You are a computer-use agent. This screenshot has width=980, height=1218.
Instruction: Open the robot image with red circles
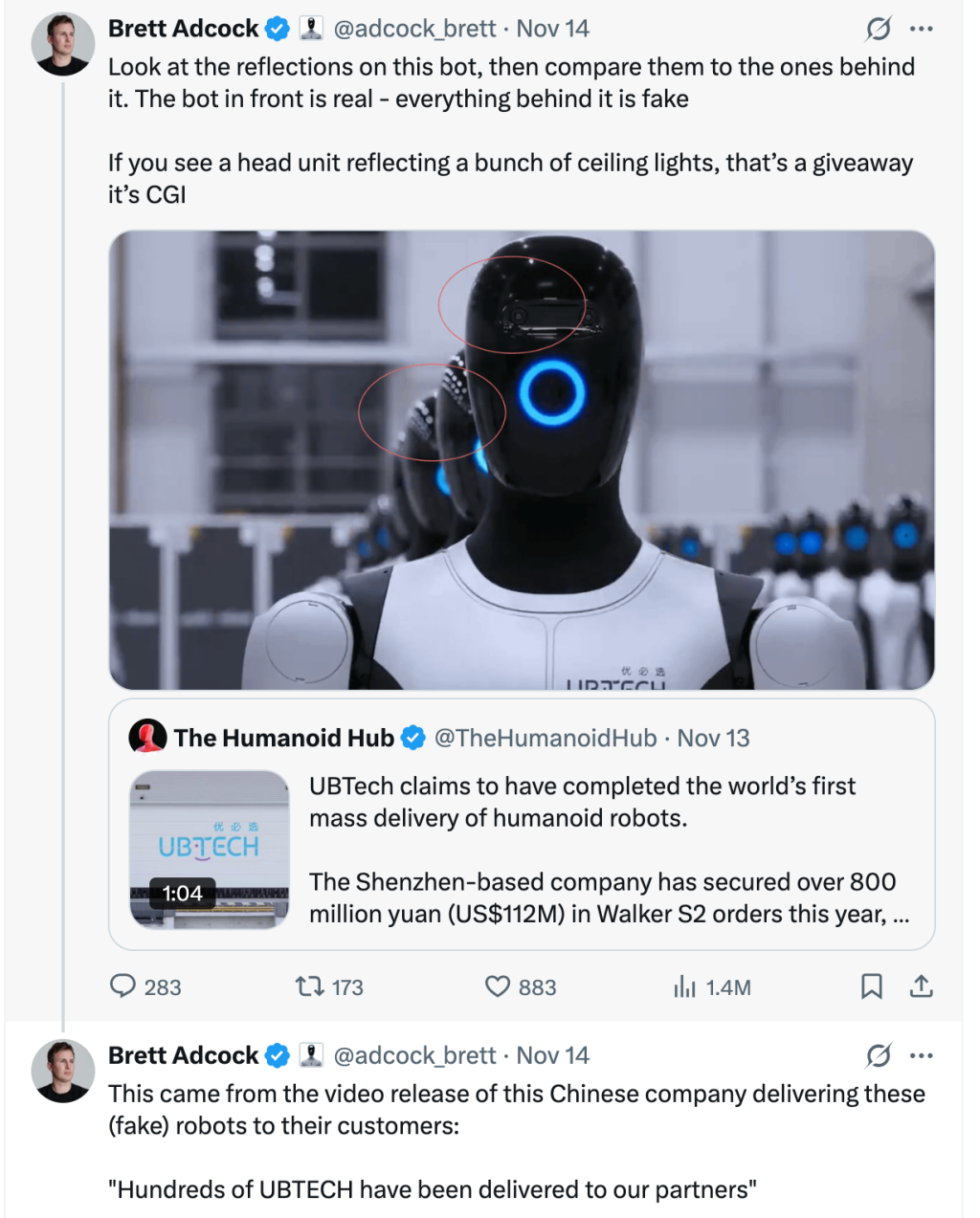(x=522, y=459)
